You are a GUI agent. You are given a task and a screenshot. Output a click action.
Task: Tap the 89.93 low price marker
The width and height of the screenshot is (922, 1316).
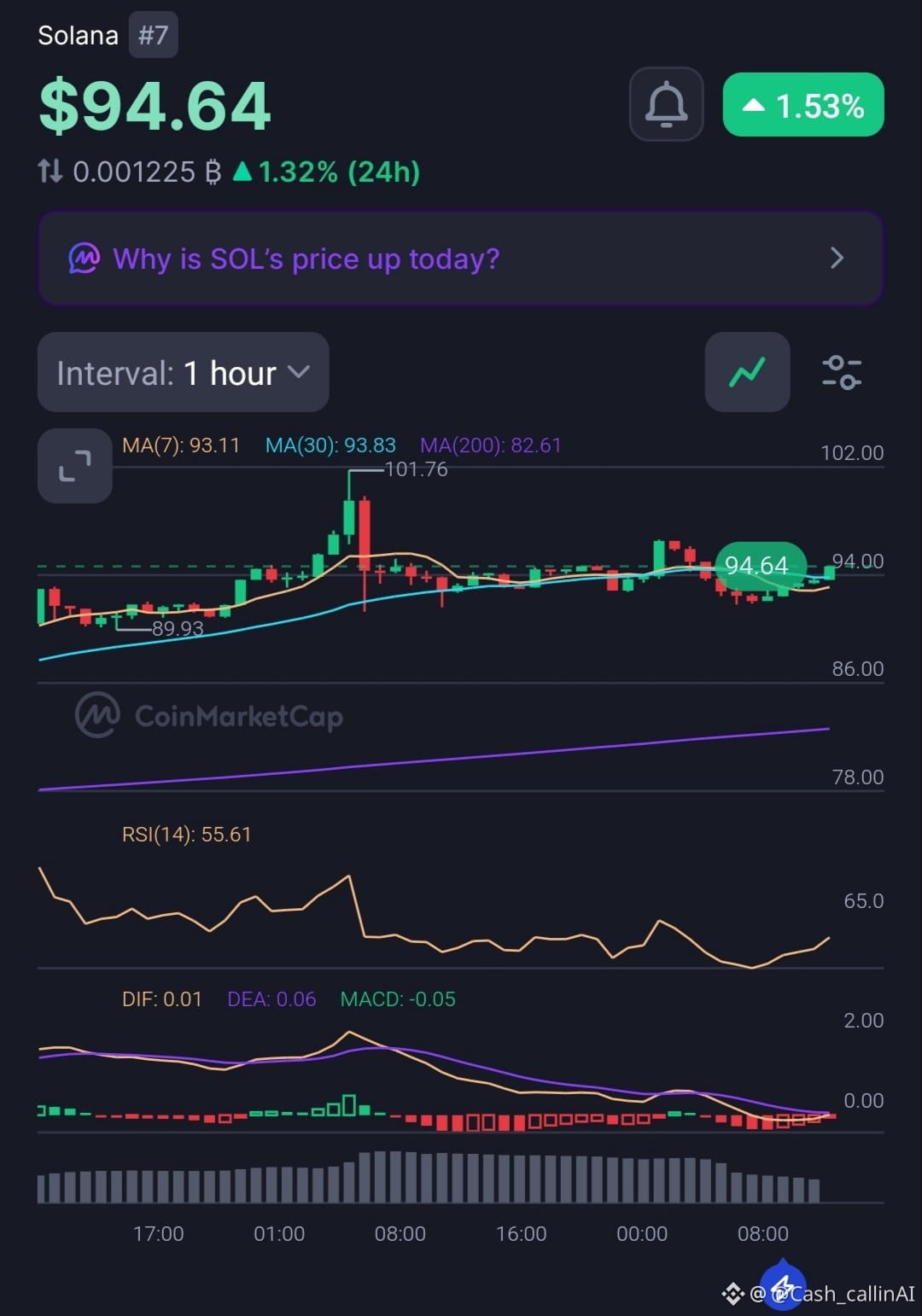coord(178,629)
